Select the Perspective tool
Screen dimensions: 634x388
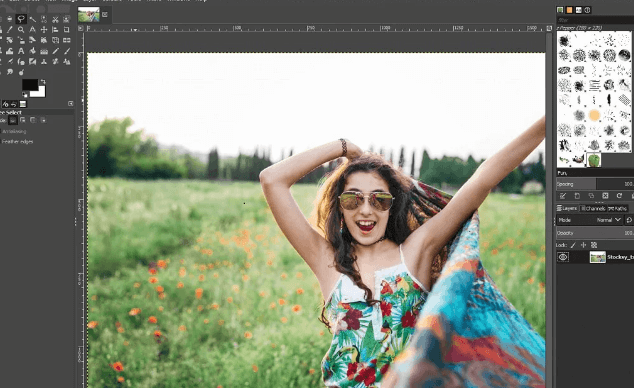coord(55,40)
